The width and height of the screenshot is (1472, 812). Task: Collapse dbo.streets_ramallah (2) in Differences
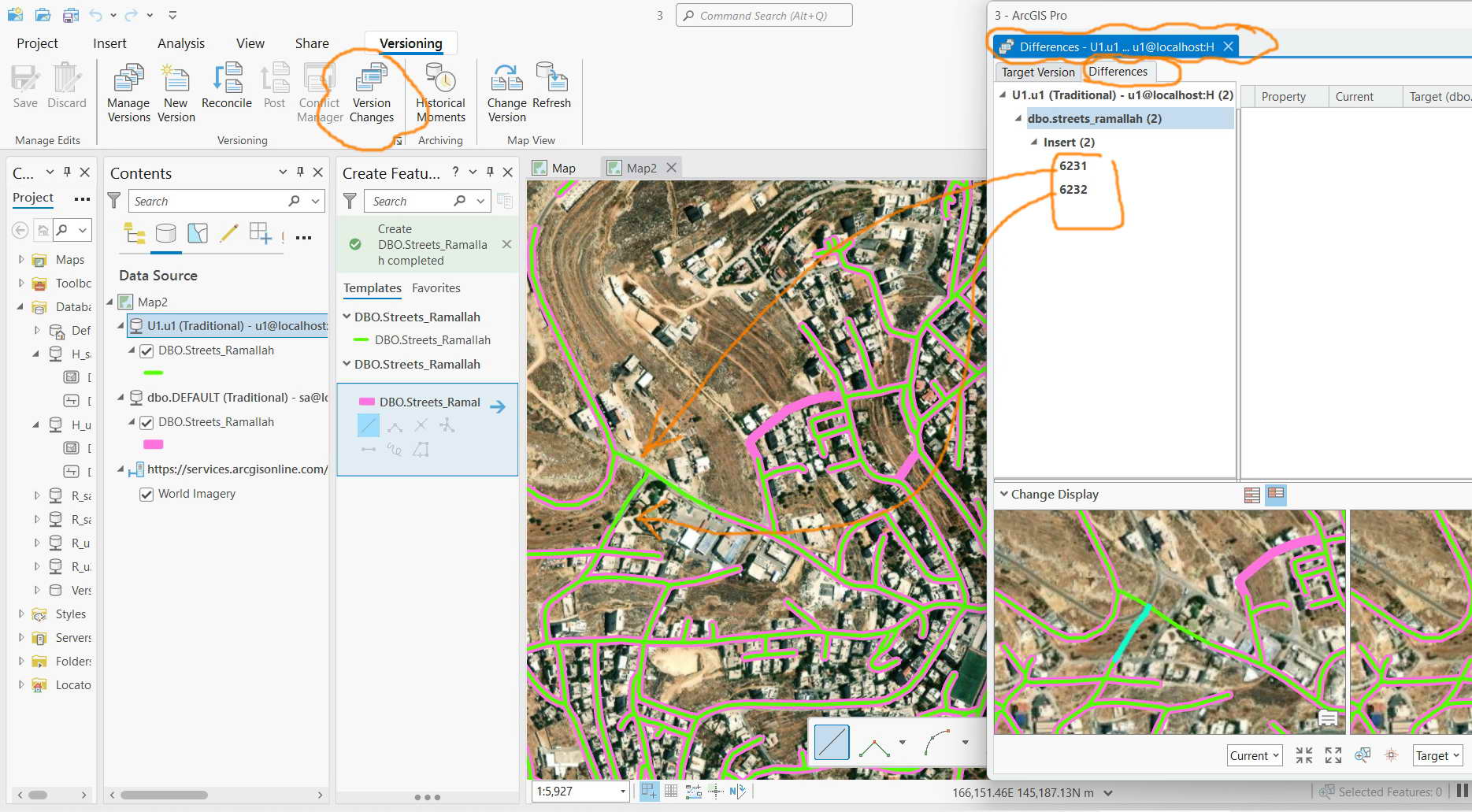[1018, 118]
